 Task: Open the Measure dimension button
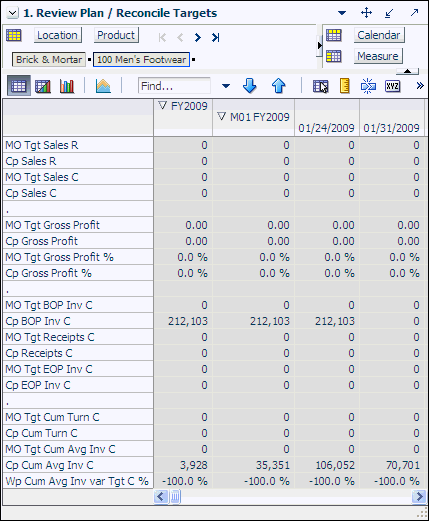point(378,56)
